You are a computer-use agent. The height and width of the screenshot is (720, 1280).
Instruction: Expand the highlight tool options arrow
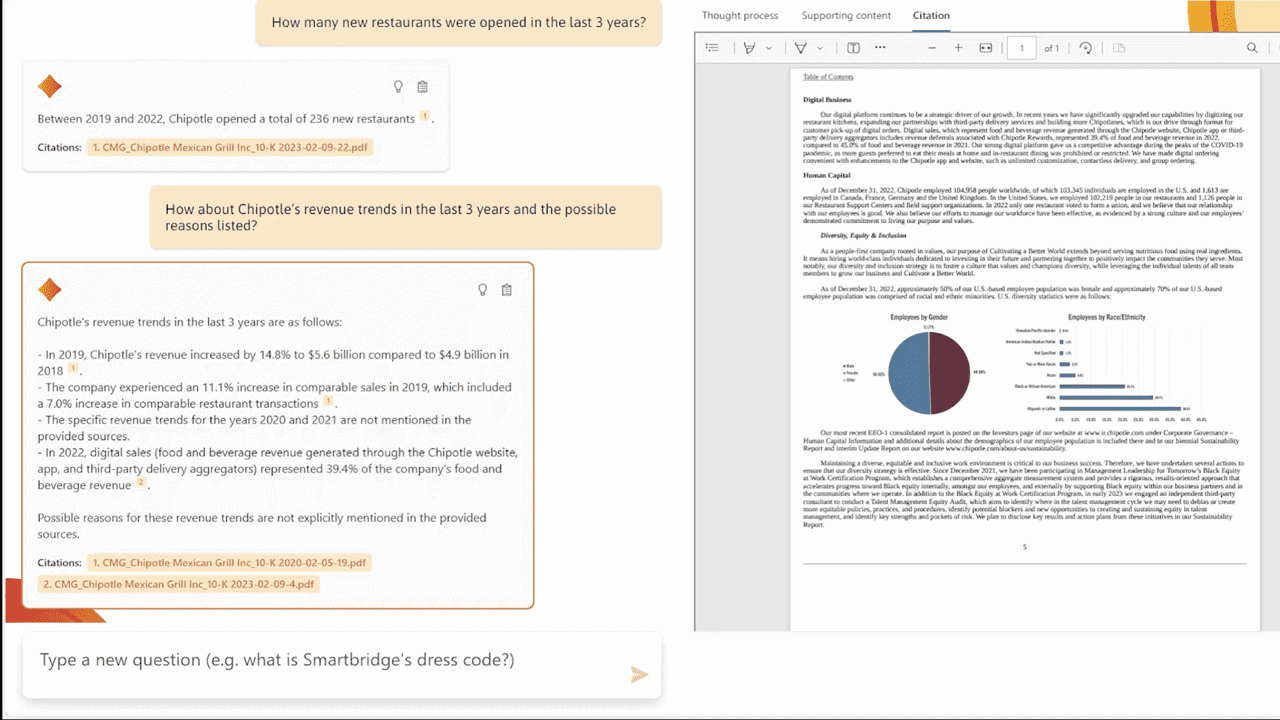point(769,48)
